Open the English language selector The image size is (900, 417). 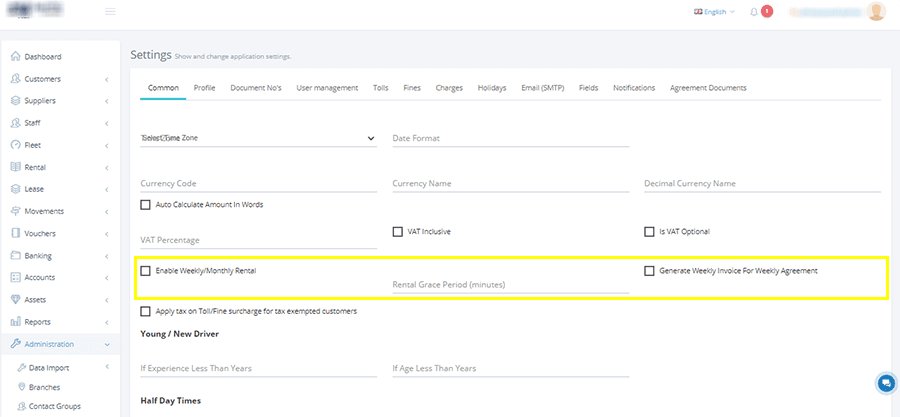(714, 11)
